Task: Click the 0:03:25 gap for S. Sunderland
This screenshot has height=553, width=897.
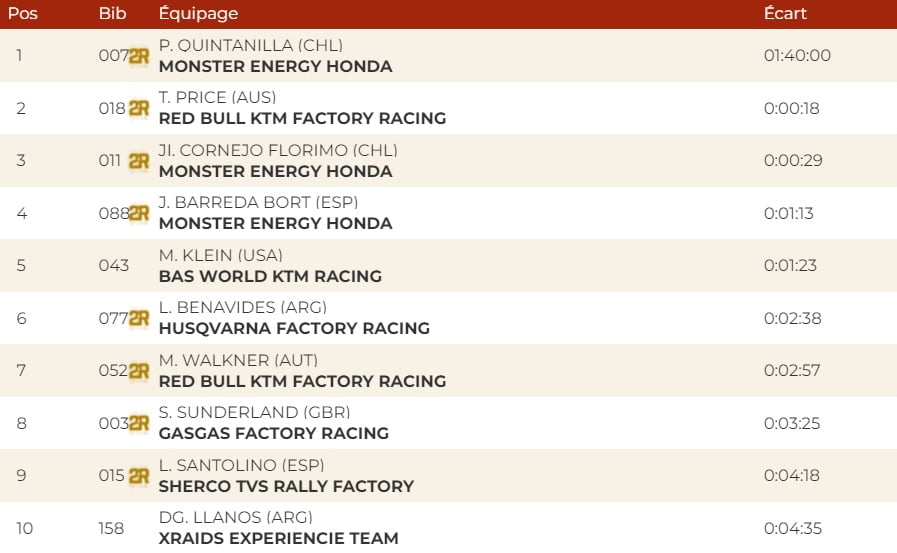Action: pyautogui.click(x=791, y=423)
